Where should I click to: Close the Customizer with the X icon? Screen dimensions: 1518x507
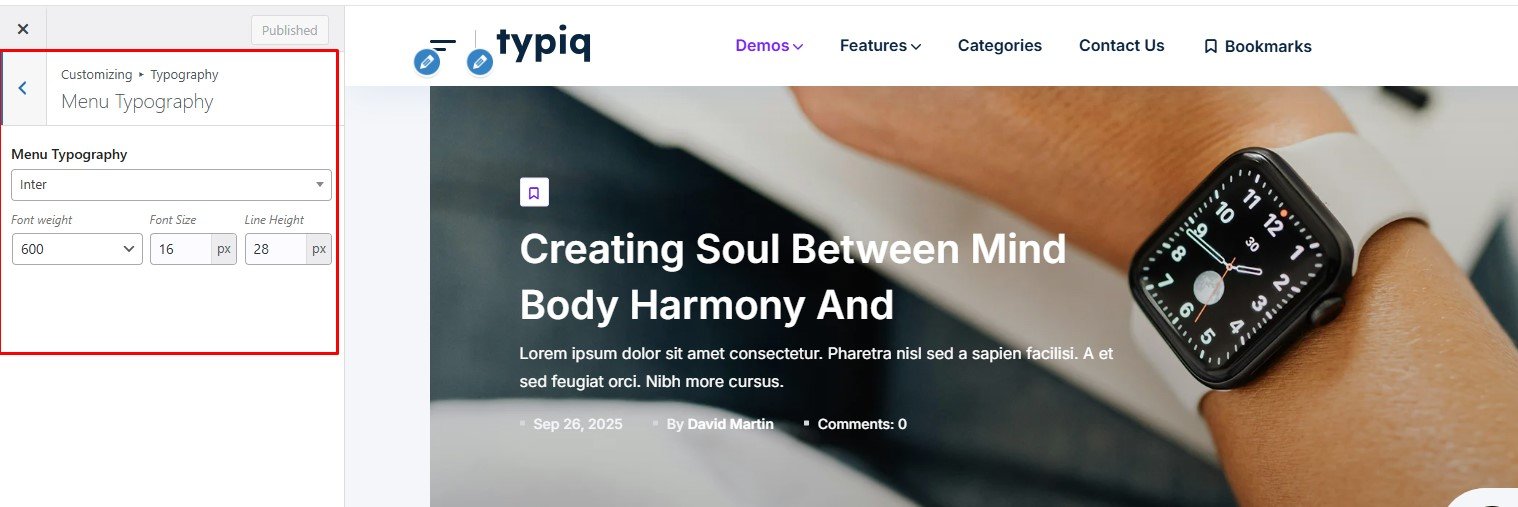tap(23, 30)
